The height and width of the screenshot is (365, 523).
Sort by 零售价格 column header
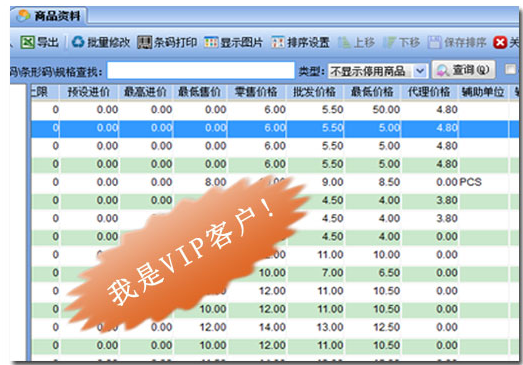click(256, 91)
